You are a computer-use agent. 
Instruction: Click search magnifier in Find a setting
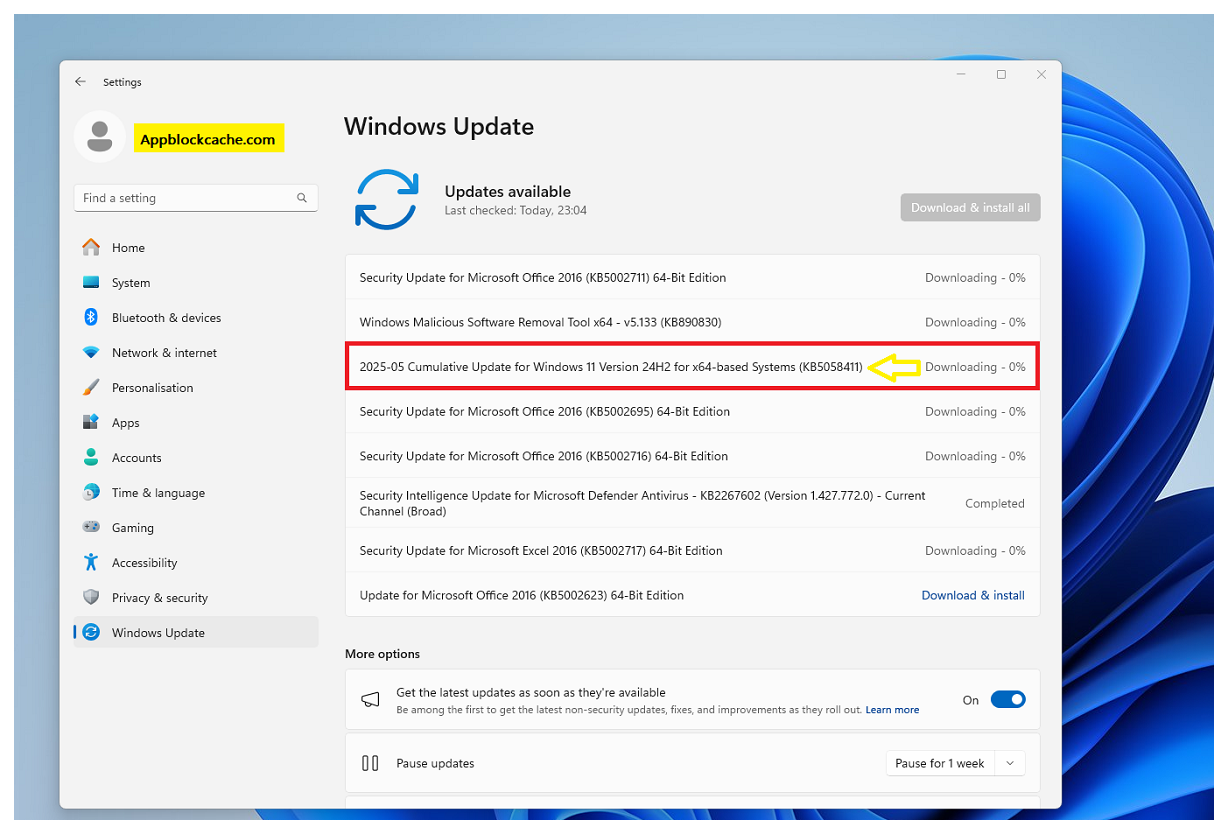(x=302, y=198)
